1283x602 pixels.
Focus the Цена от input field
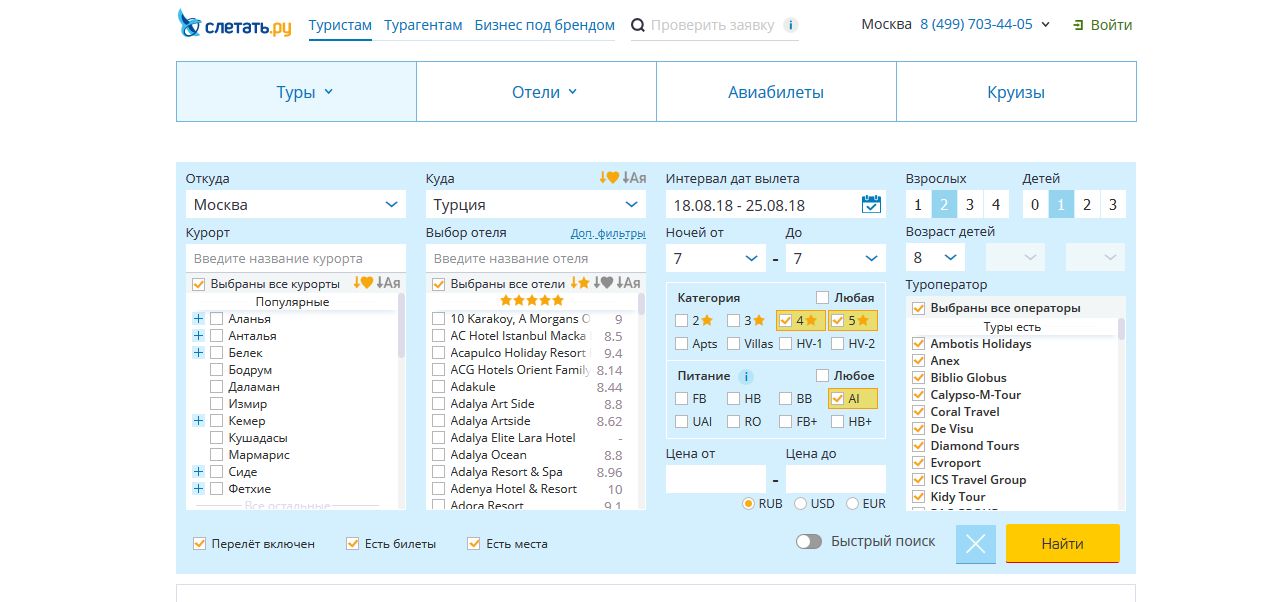716,479
